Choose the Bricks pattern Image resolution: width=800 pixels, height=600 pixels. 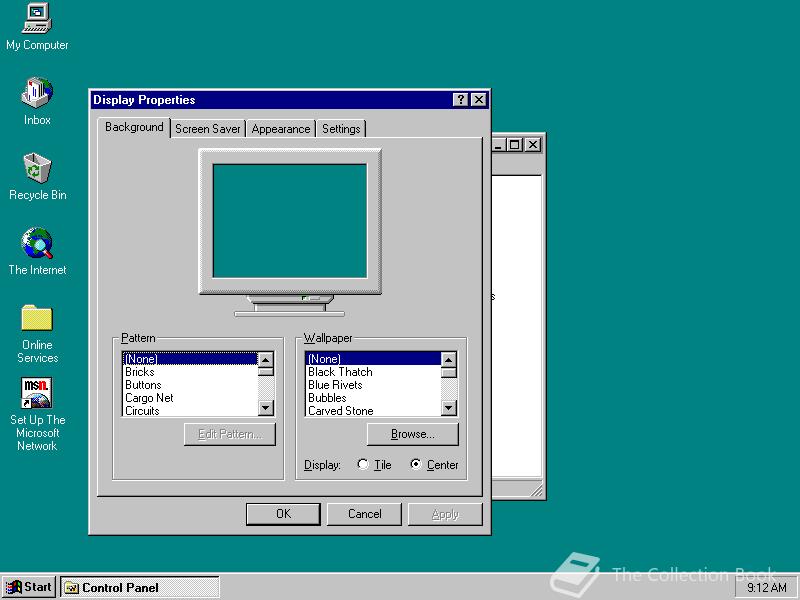[190, 372]
